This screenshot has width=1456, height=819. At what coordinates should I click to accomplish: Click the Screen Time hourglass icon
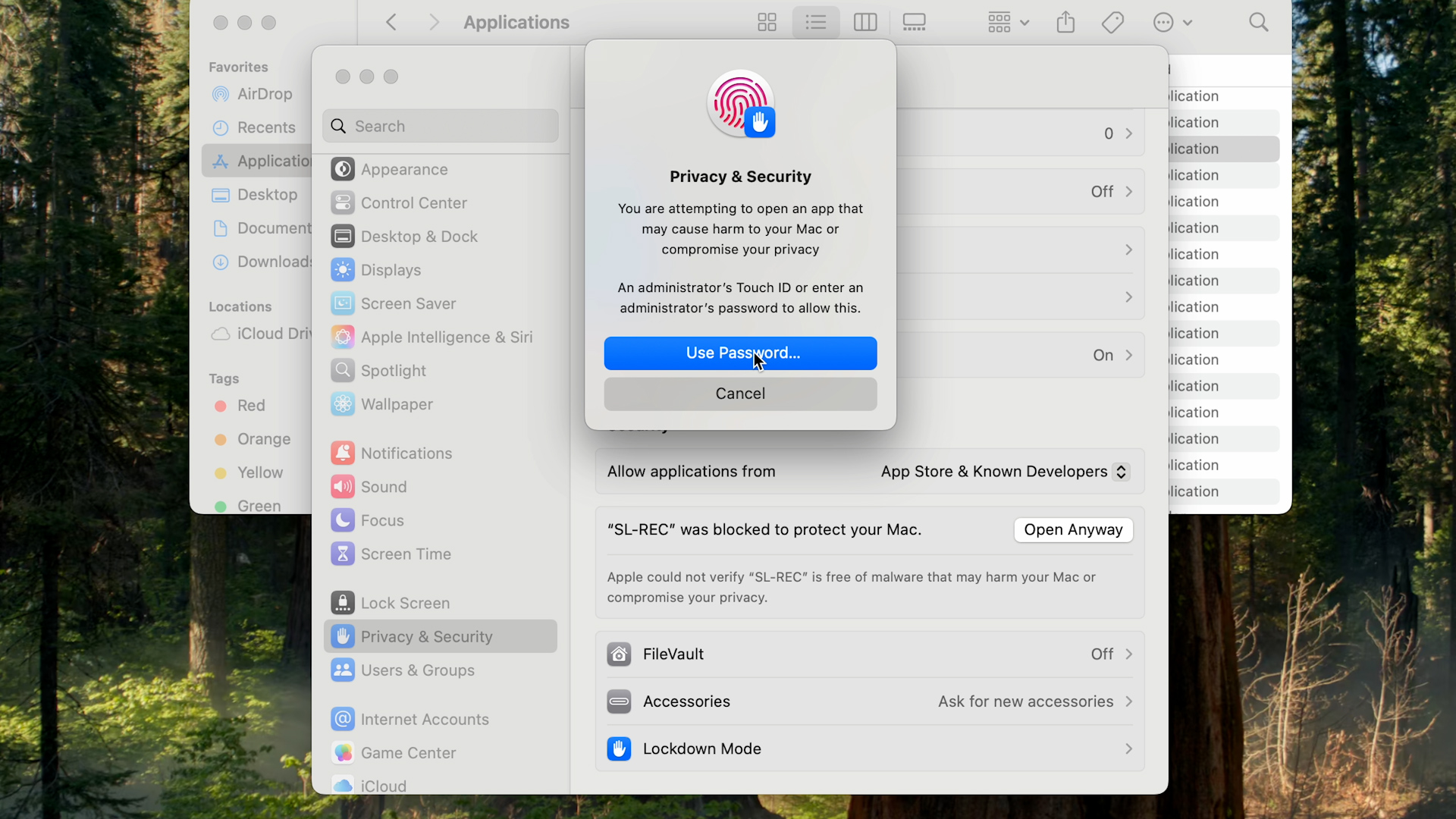coord(343,554)
